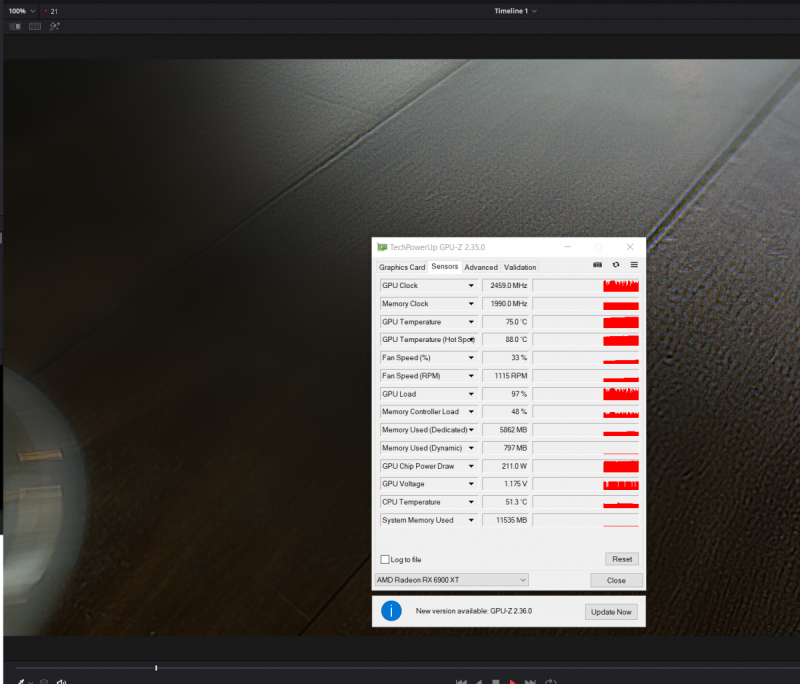Toggle loop playback icon in transport

pos(550,681)
